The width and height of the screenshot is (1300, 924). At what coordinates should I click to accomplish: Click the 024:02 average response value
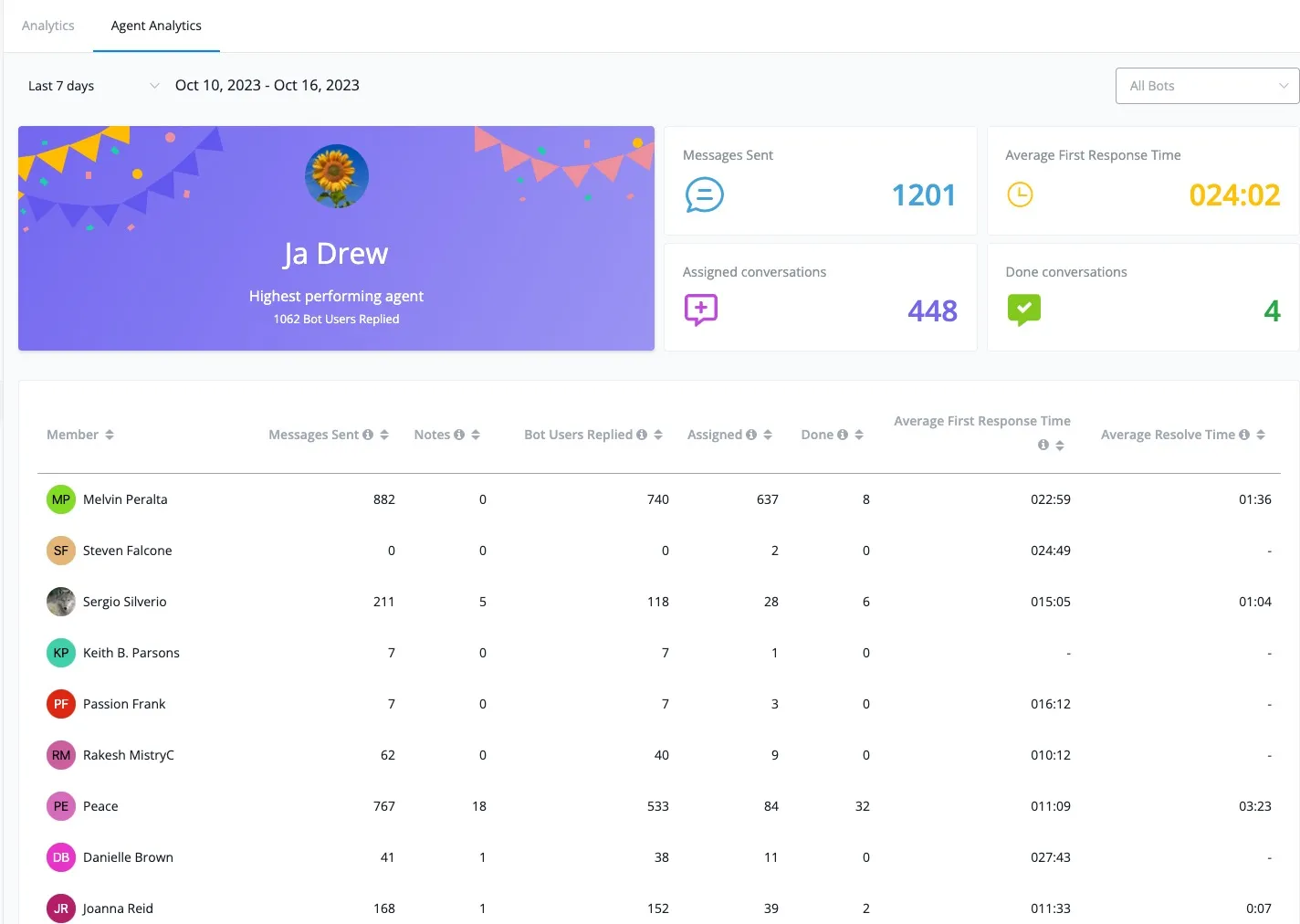click(x=1234, y=194)
